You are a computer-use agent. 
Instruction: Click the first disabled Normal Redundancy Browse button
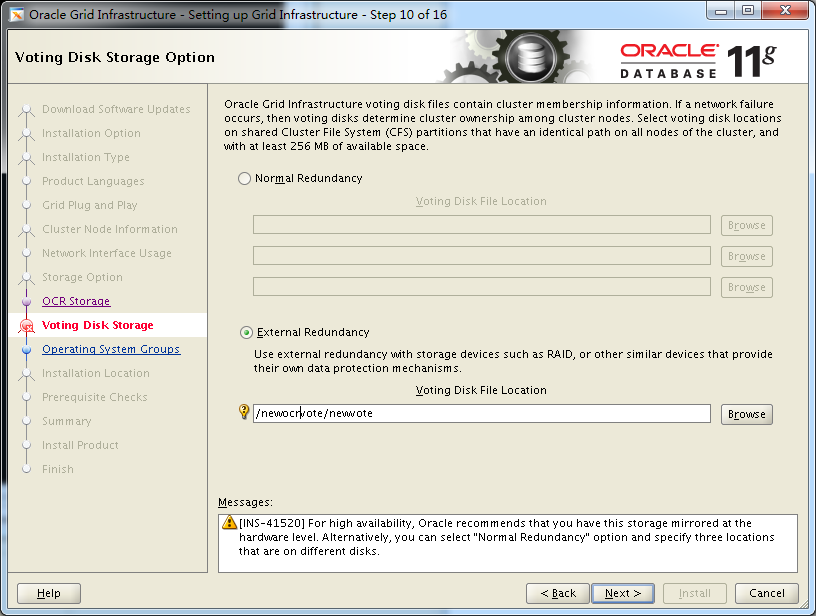[x=747, y=225]
